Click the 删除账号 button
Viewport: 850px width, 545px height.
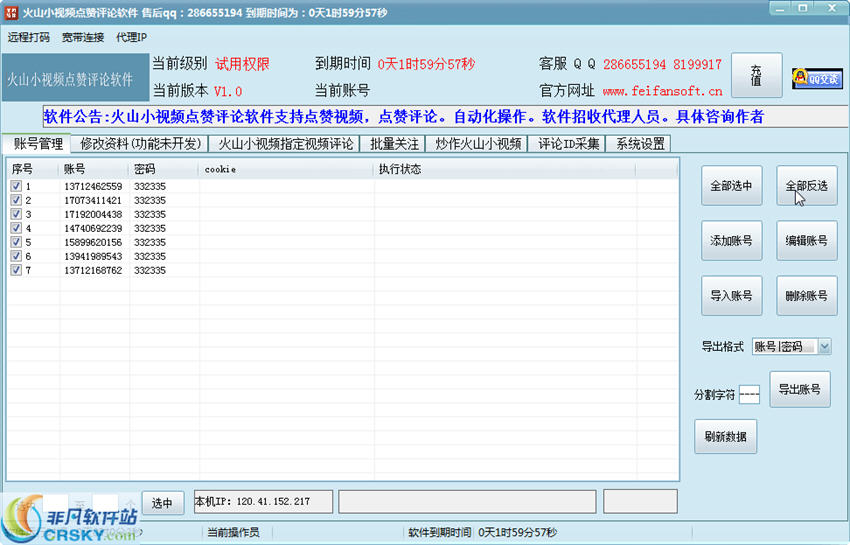(807, 296)
